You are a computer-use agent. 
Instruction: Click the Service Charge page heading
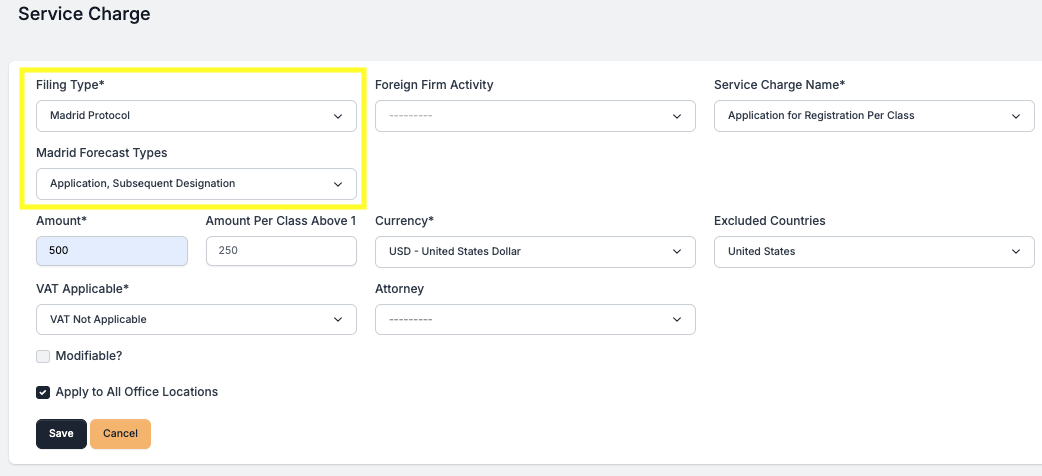tap(84, 15)
